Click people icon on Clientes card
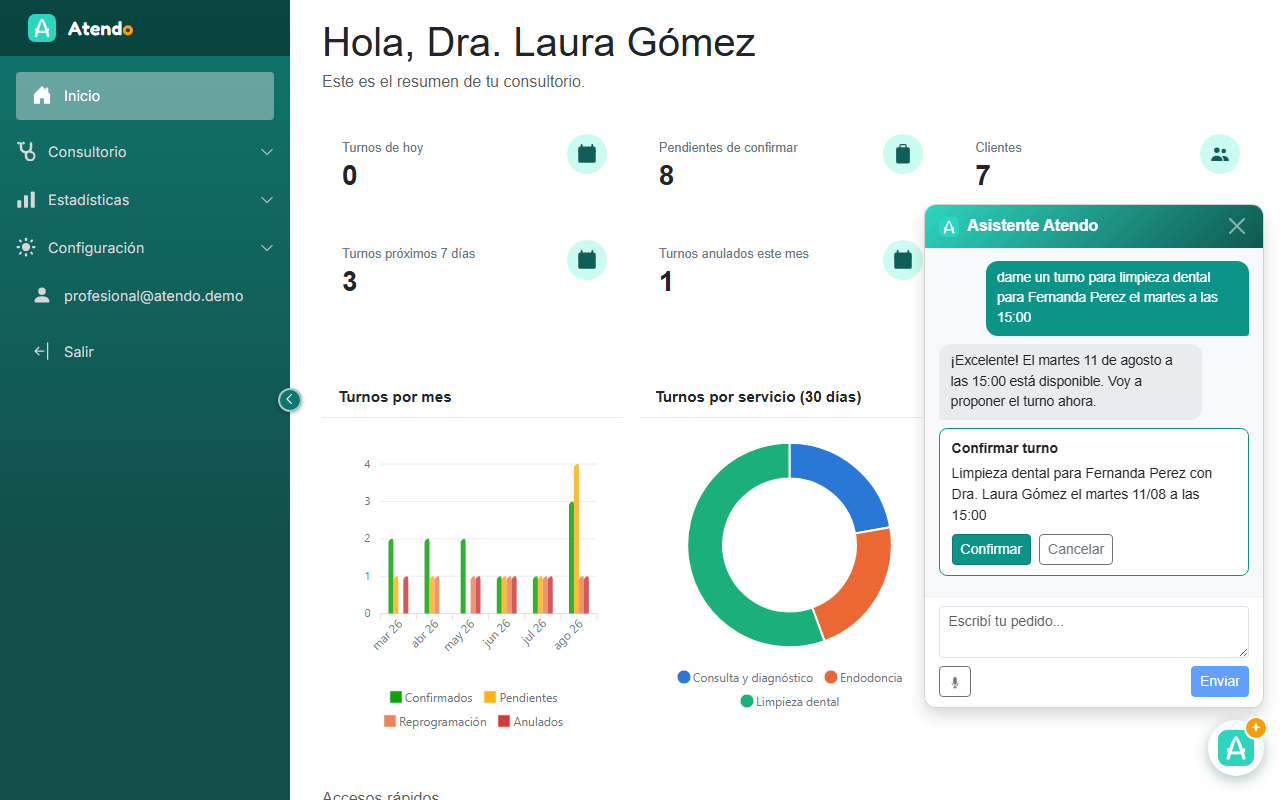This screenshot has width=1280, height=800. click(x=1220, y=154)
